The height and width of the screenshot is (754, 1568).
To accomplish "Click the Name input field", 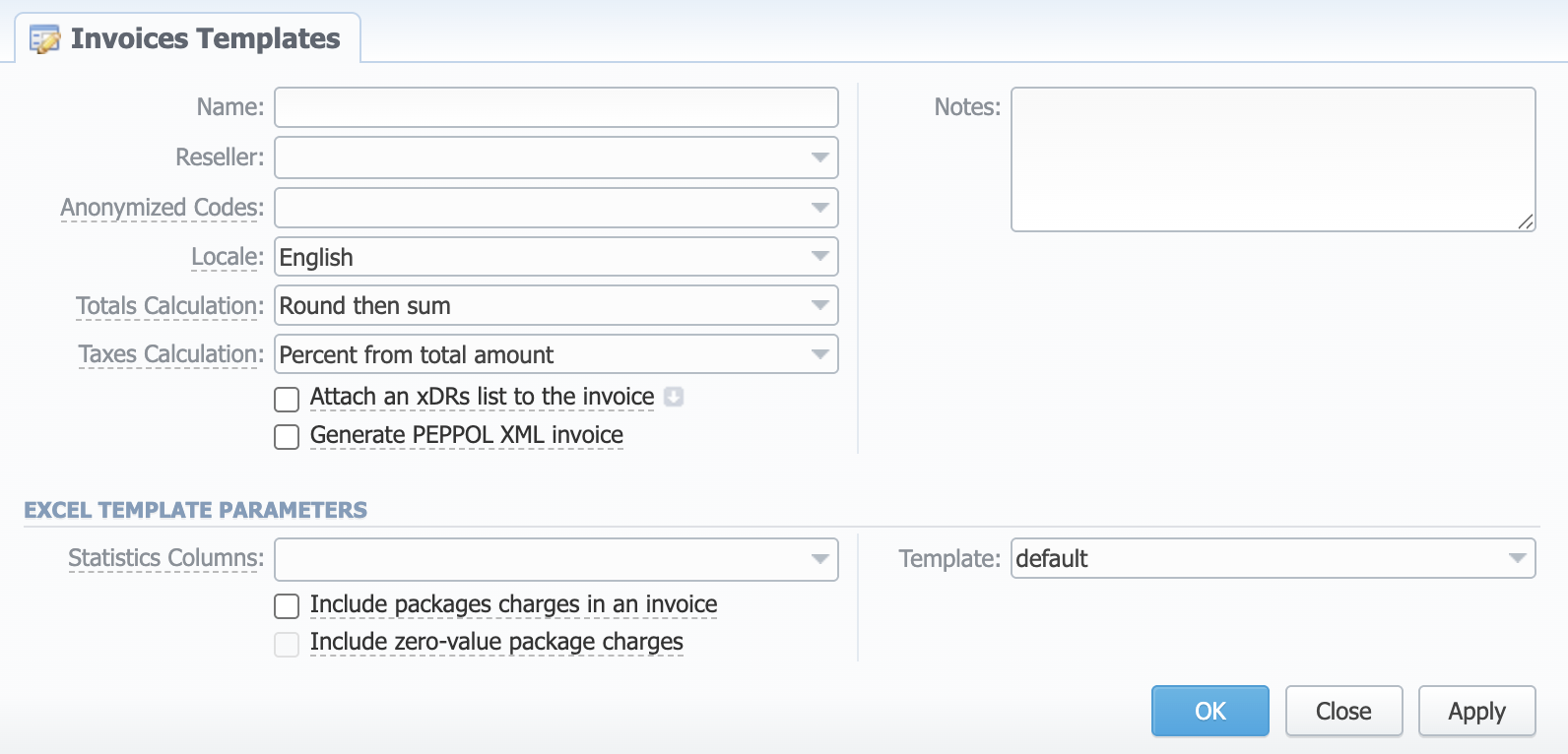I will (x=556, y=107).
